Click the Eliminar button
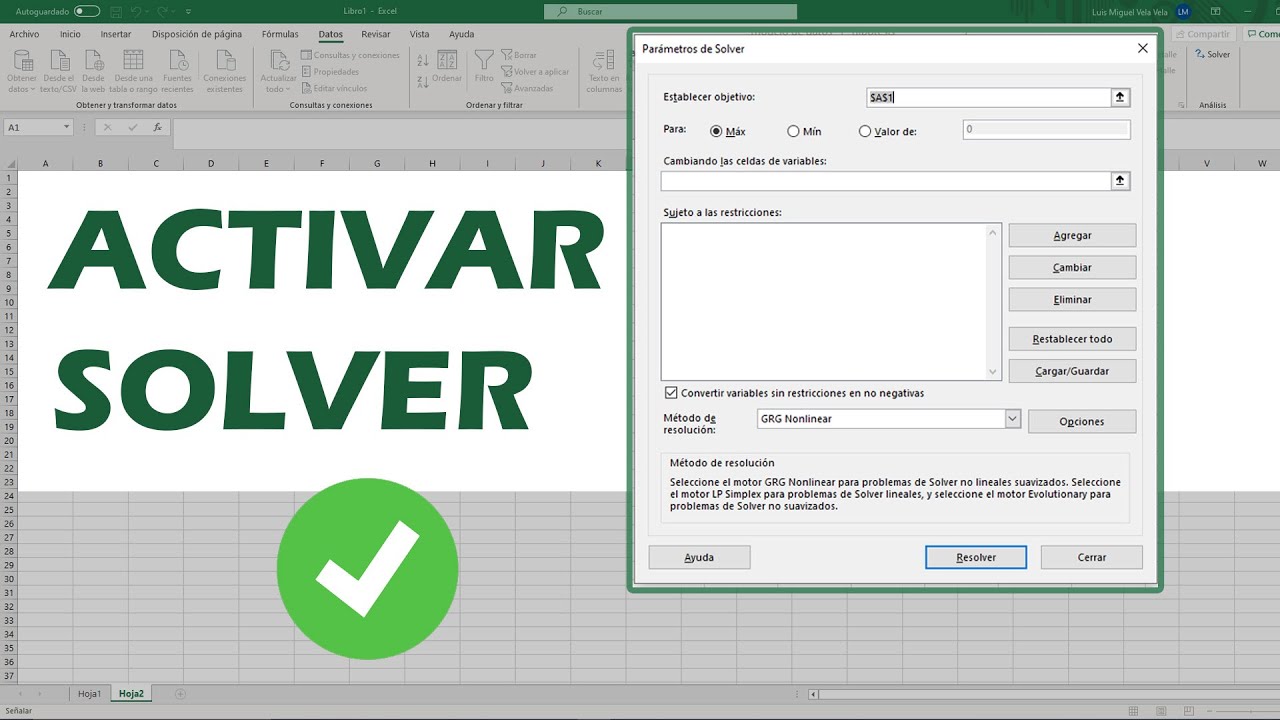This screenshot has height=720, width=1280. coord(1072,300)
